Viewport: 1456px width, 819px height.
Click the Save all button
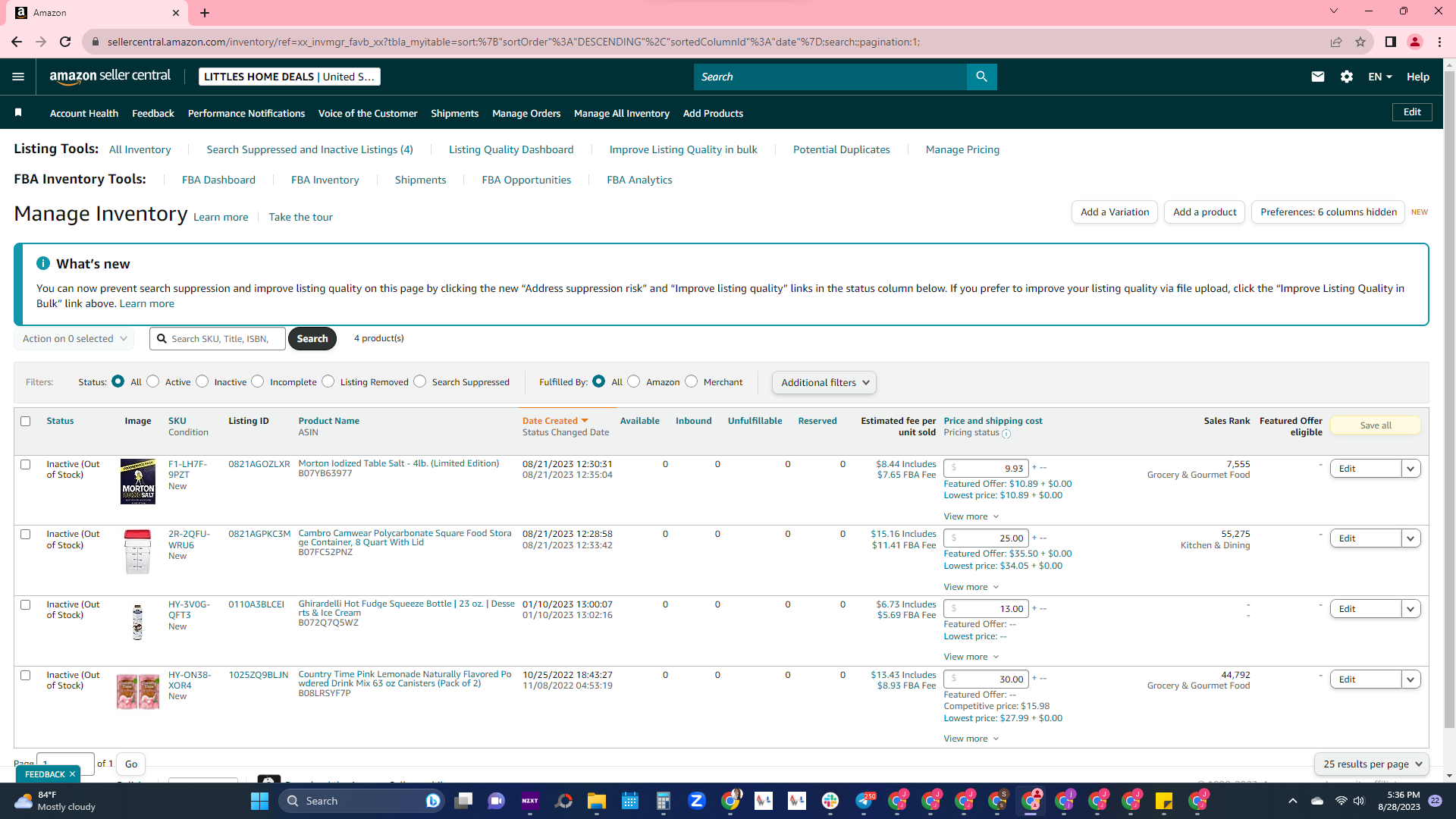pyautogui.click(x=1376, y=425)
